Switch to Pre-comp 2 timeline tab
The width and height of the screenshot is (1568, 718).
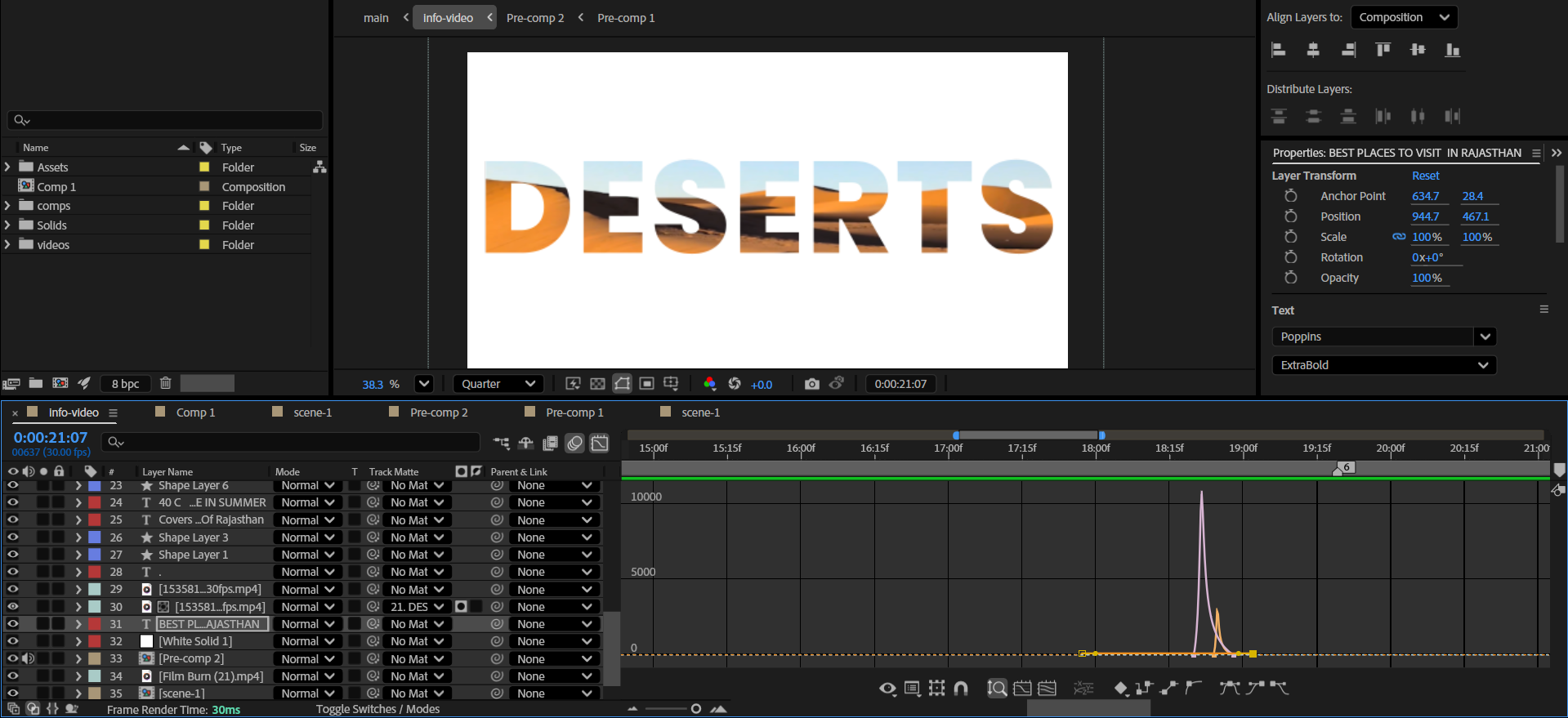coord(439,413)
